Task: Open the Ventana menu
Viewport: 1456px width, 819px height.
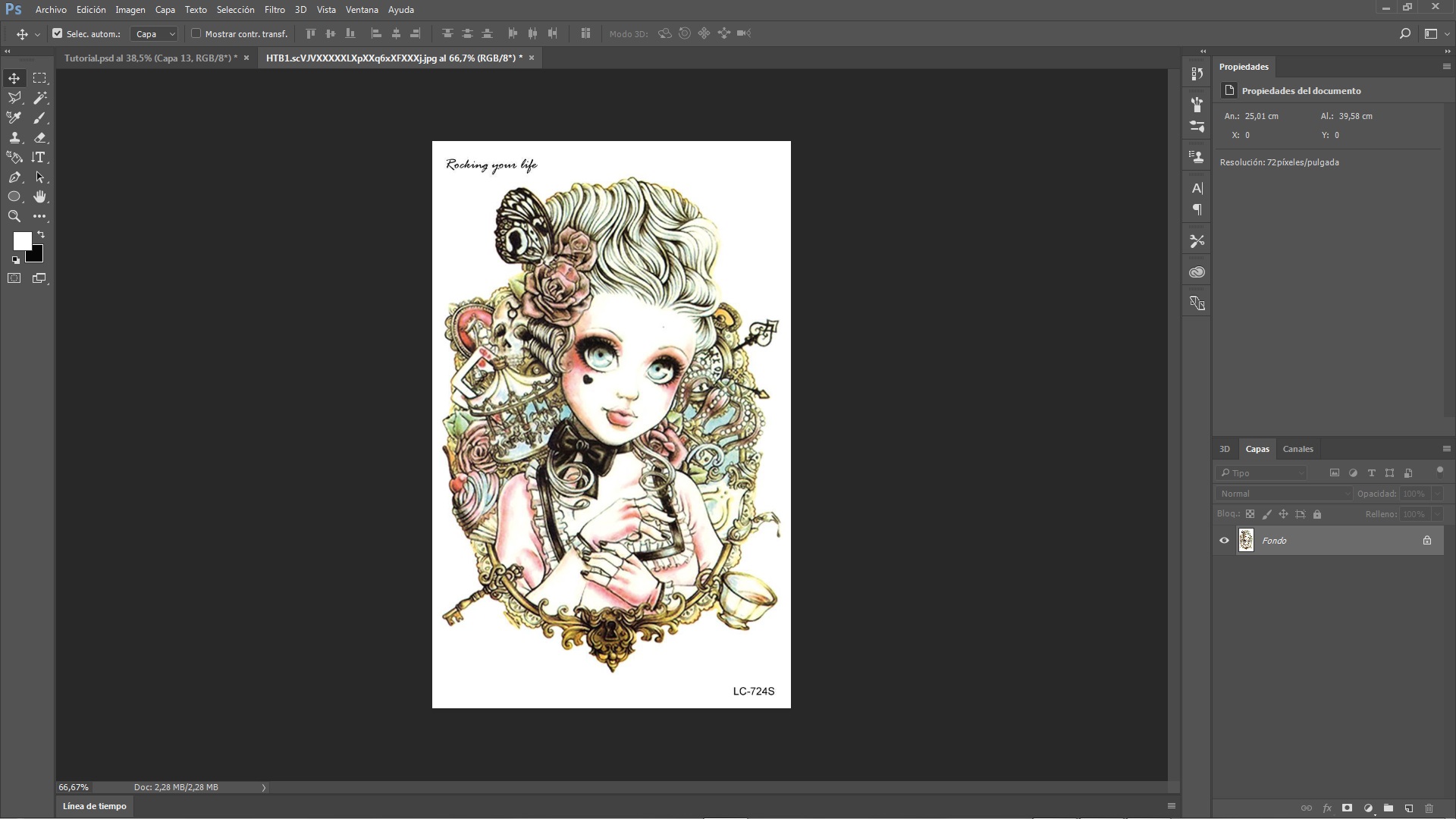Action: tap(362, 10)
